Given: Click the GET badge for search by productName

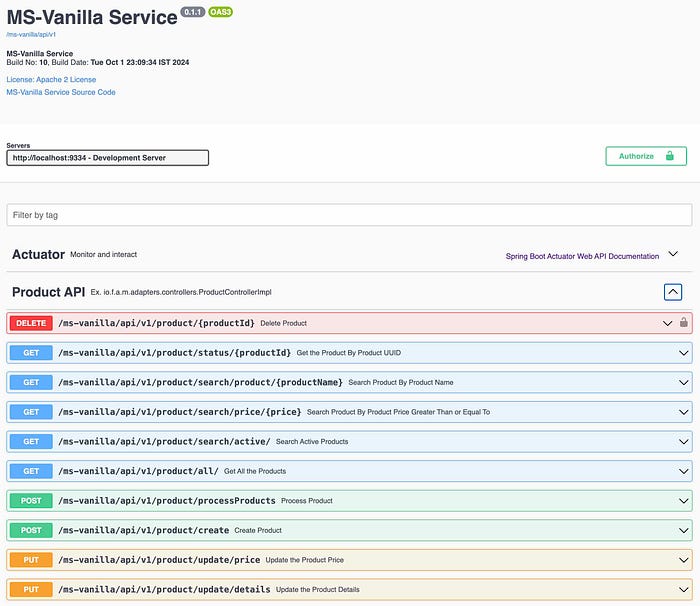Looking at the screenshot, I should click(x=31, y=382).
